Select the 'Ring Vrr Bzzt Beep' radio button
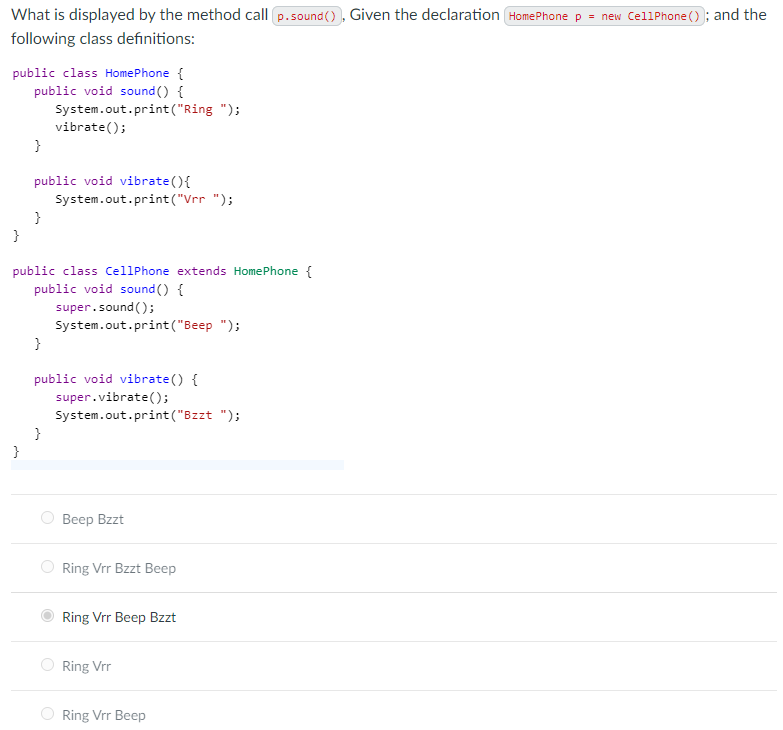783x730 pixels. [47, 567]
